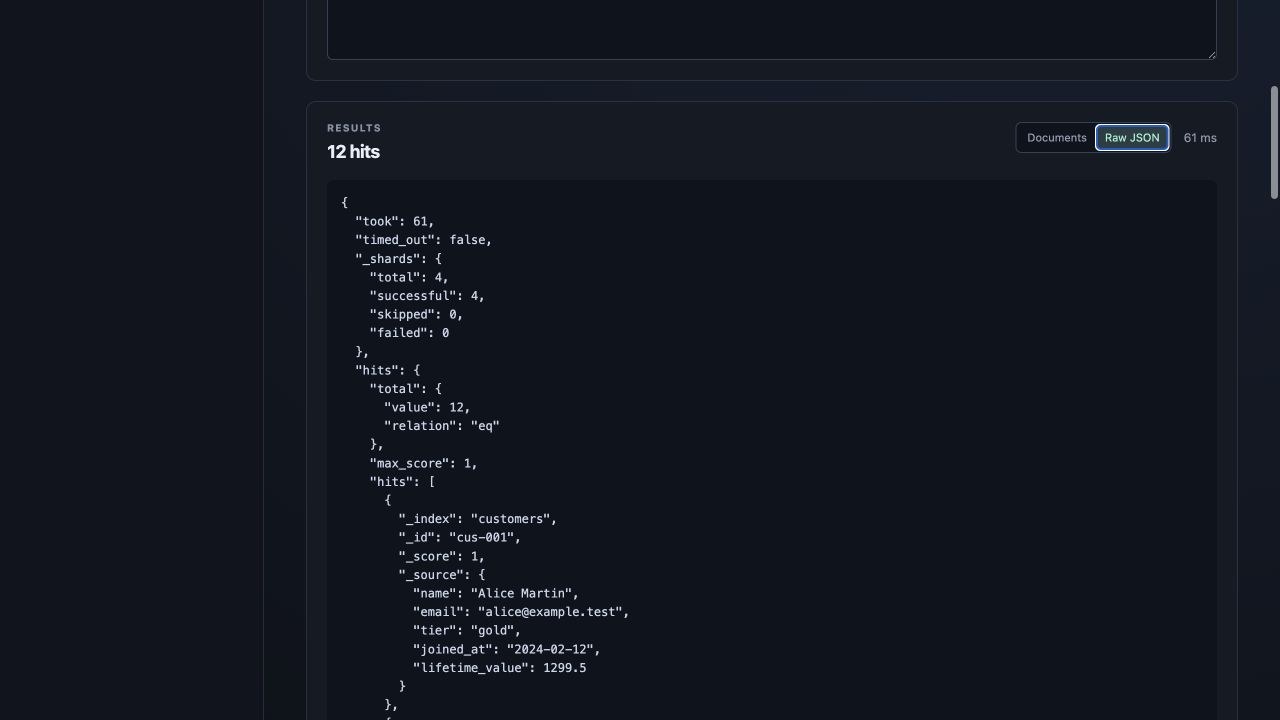Click the "successful": 4 line
The image size is (1280, 720).
tap(427, 296)
